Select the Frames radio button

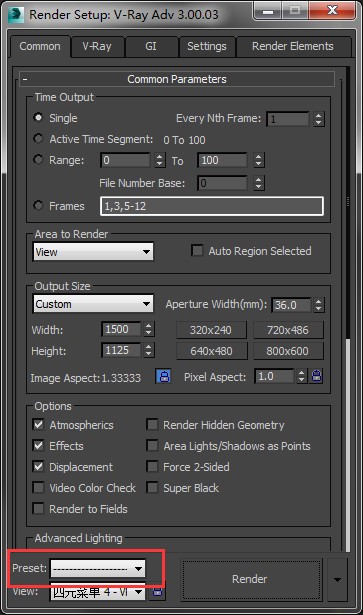[38, 206]
